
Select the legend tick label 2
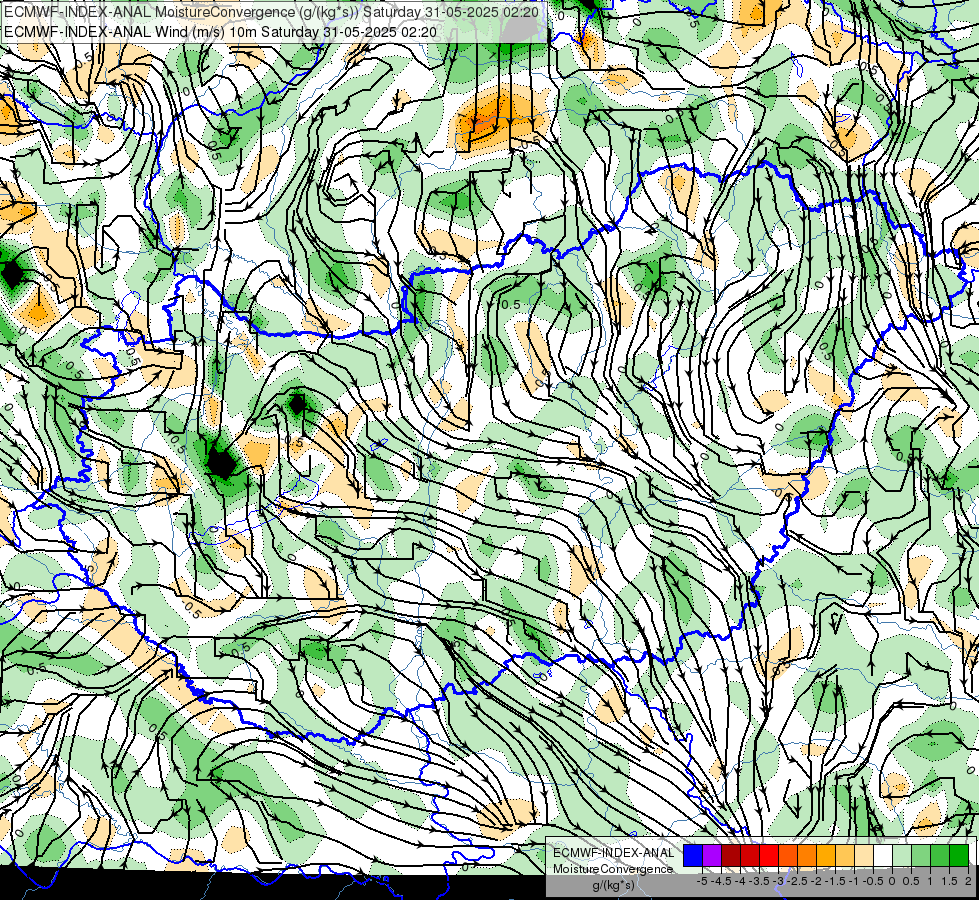[x=968, y=881]
